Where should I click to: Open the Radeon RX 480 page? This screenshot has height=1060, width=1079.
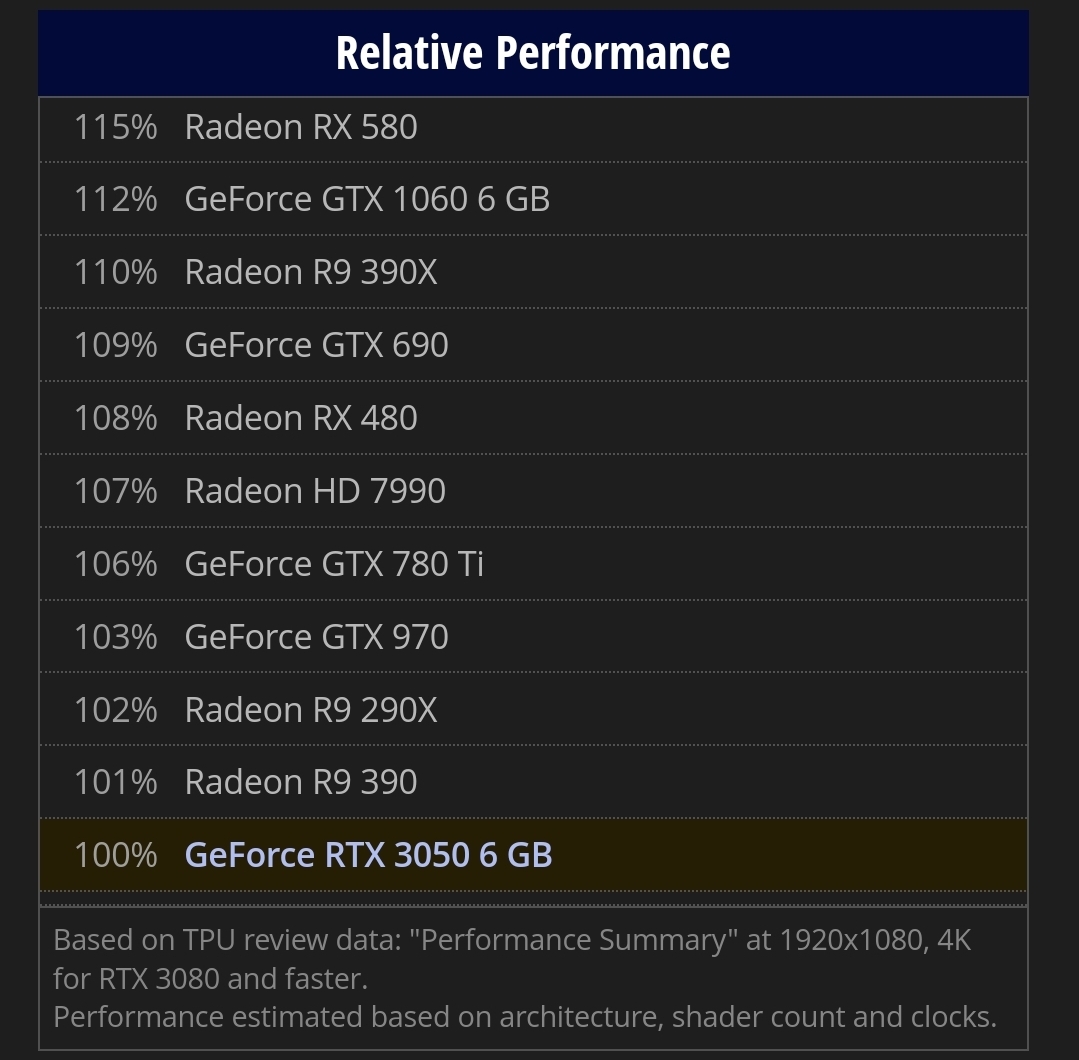[301, 418]
